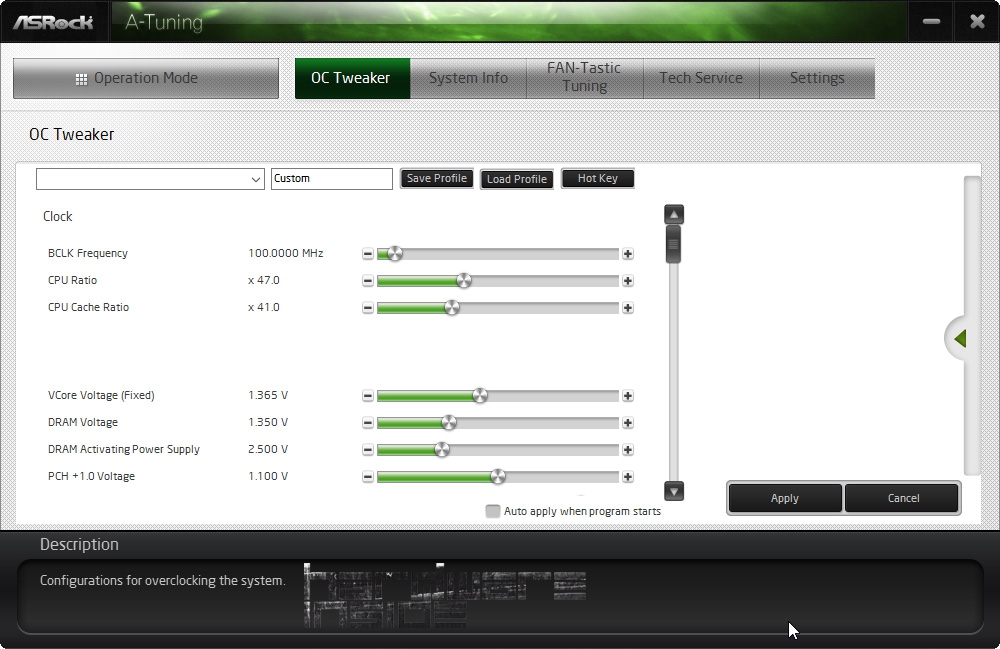Click the x 41.0 ratio value
The width and height of the screenshot is (1000, 649).
(264, 307)
